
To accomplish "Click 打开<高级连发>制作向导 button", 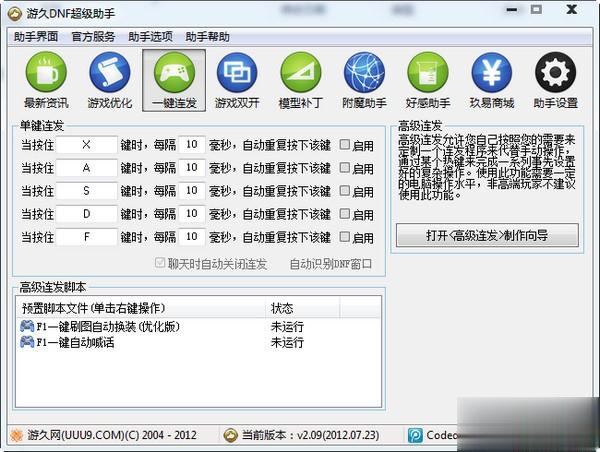I will tap(487, 235).
